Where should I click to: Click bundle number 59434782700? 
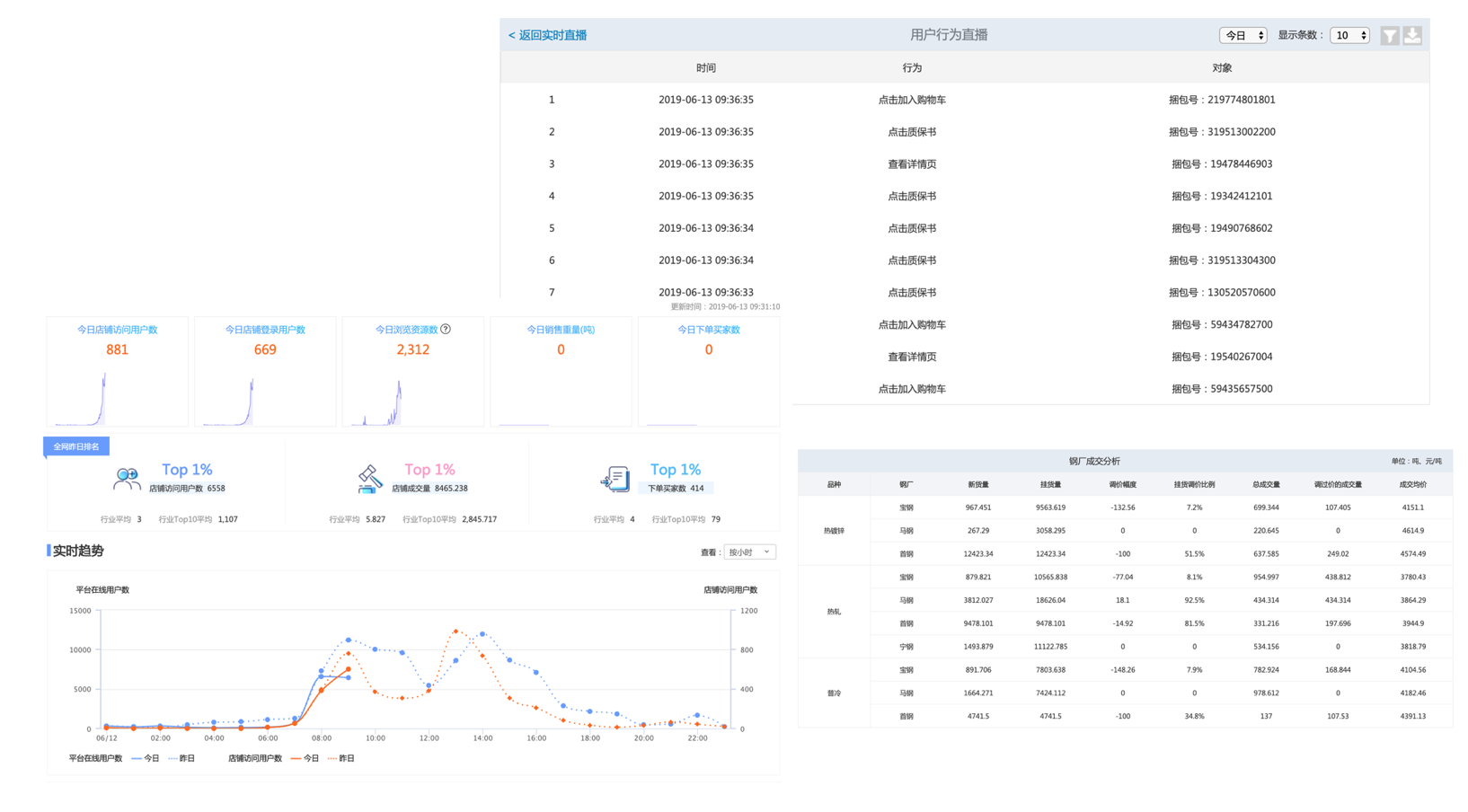[1241, 324]
